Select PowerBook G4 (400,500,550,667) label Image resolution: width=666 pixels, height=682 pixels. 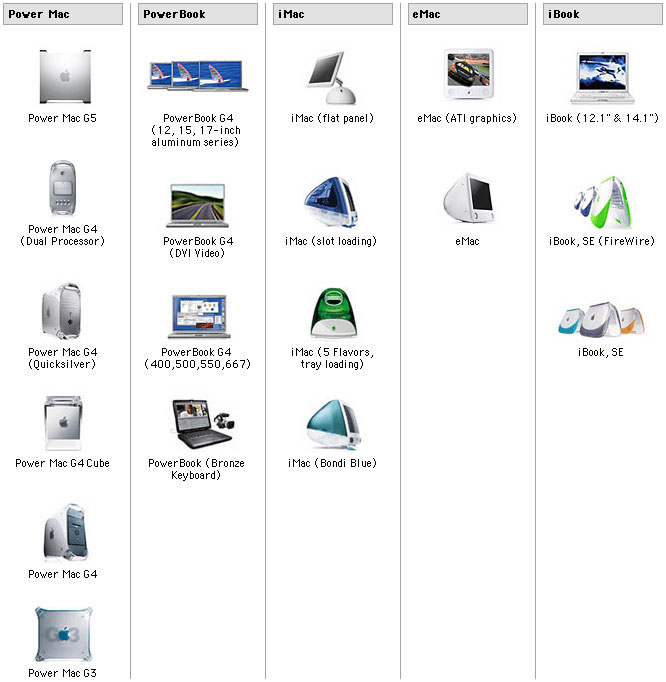[197, 358]
